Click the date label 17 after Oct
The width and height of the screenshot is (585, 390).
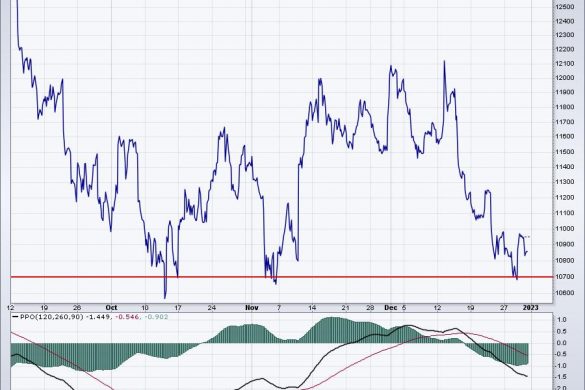178,308
